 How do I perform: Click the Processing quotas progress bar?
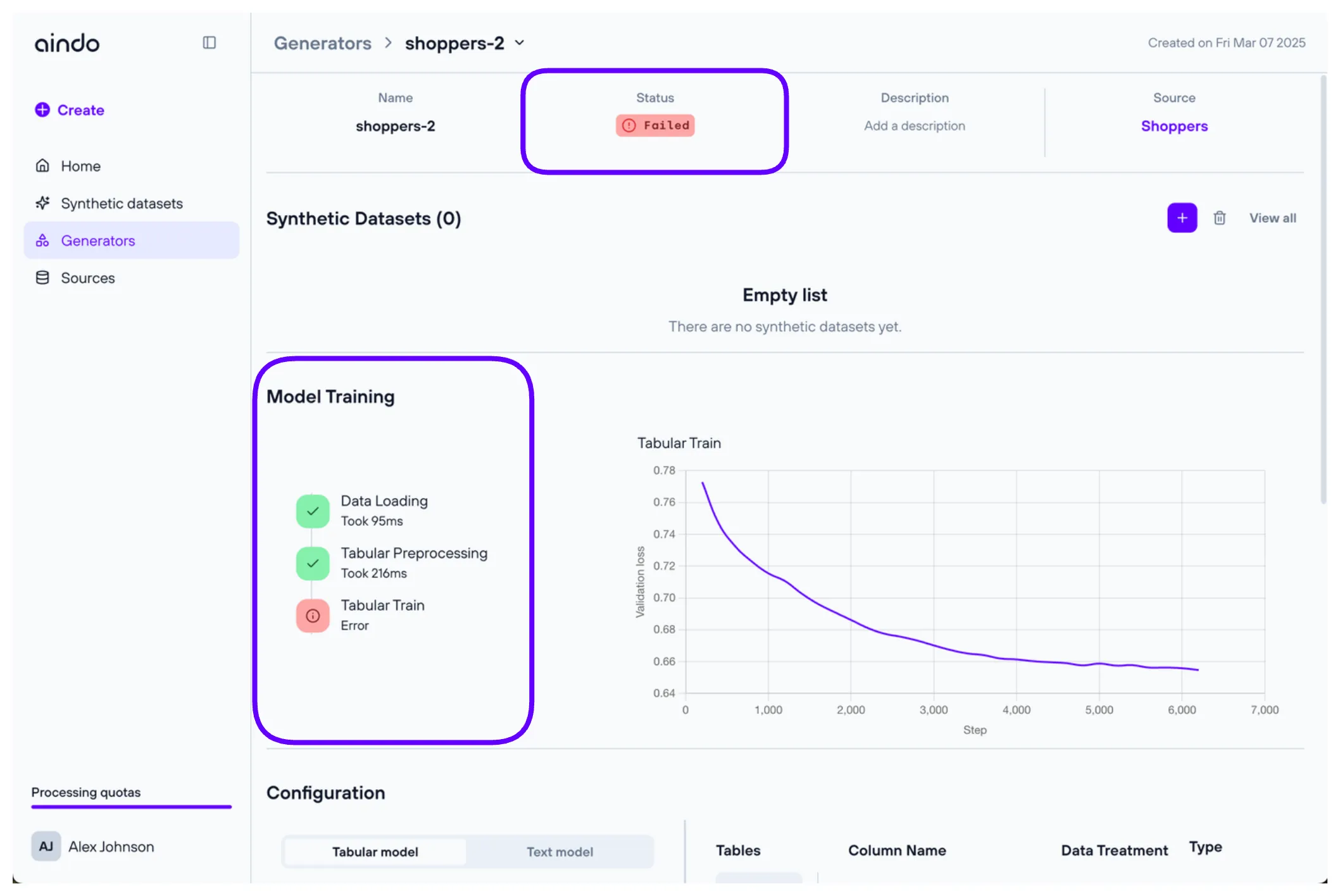coord(131,807)
